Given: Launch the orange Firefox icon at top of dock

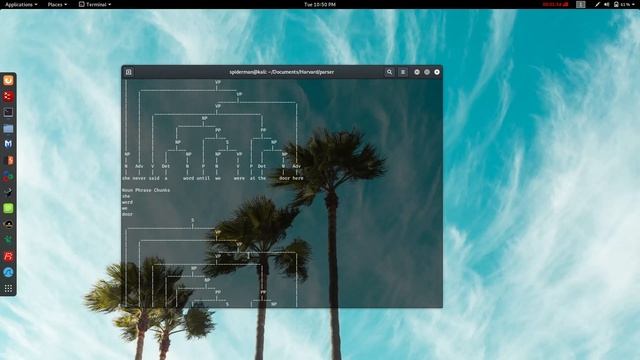Looking at the screenshot, I should [x=8, y=80].
